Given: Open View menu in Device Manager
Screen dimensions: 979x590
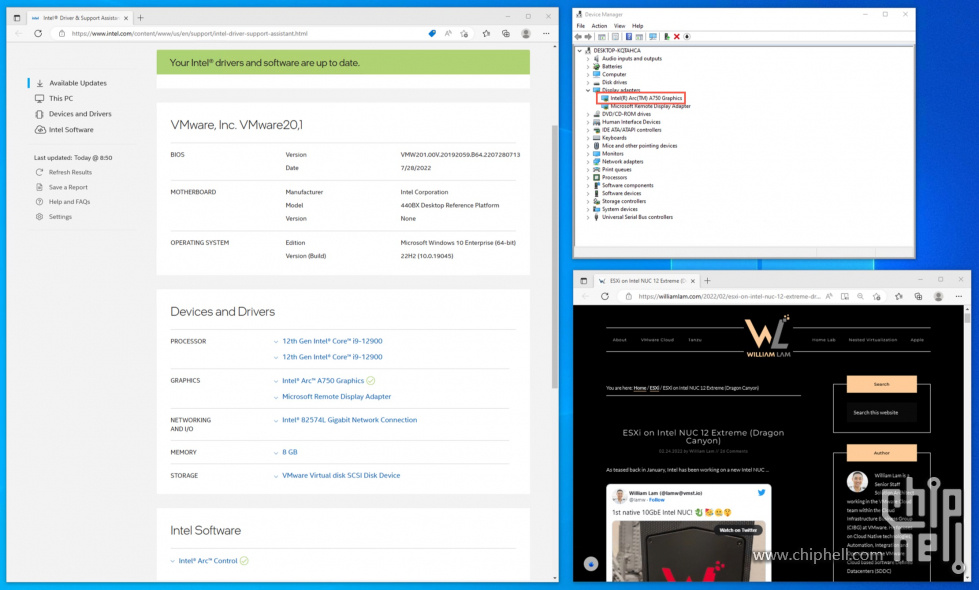Looking at the screenshot, I should pyautogui.click(x=619, y=26).
